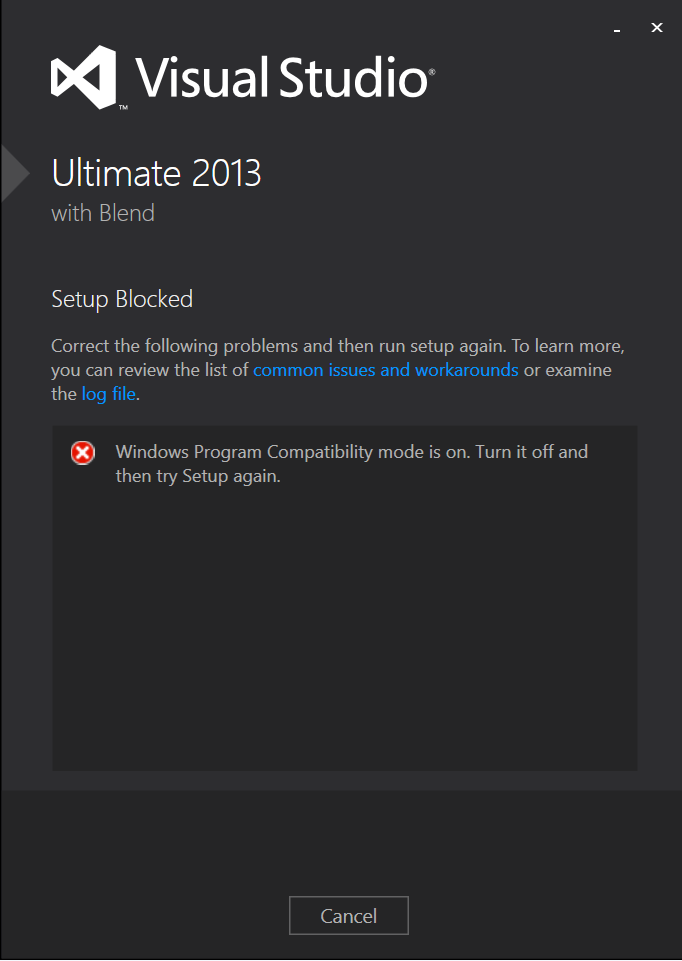Image resolution: width=682 pixels, height=961 pixels.
Task: Open the log file link
Action: [108, 394]
